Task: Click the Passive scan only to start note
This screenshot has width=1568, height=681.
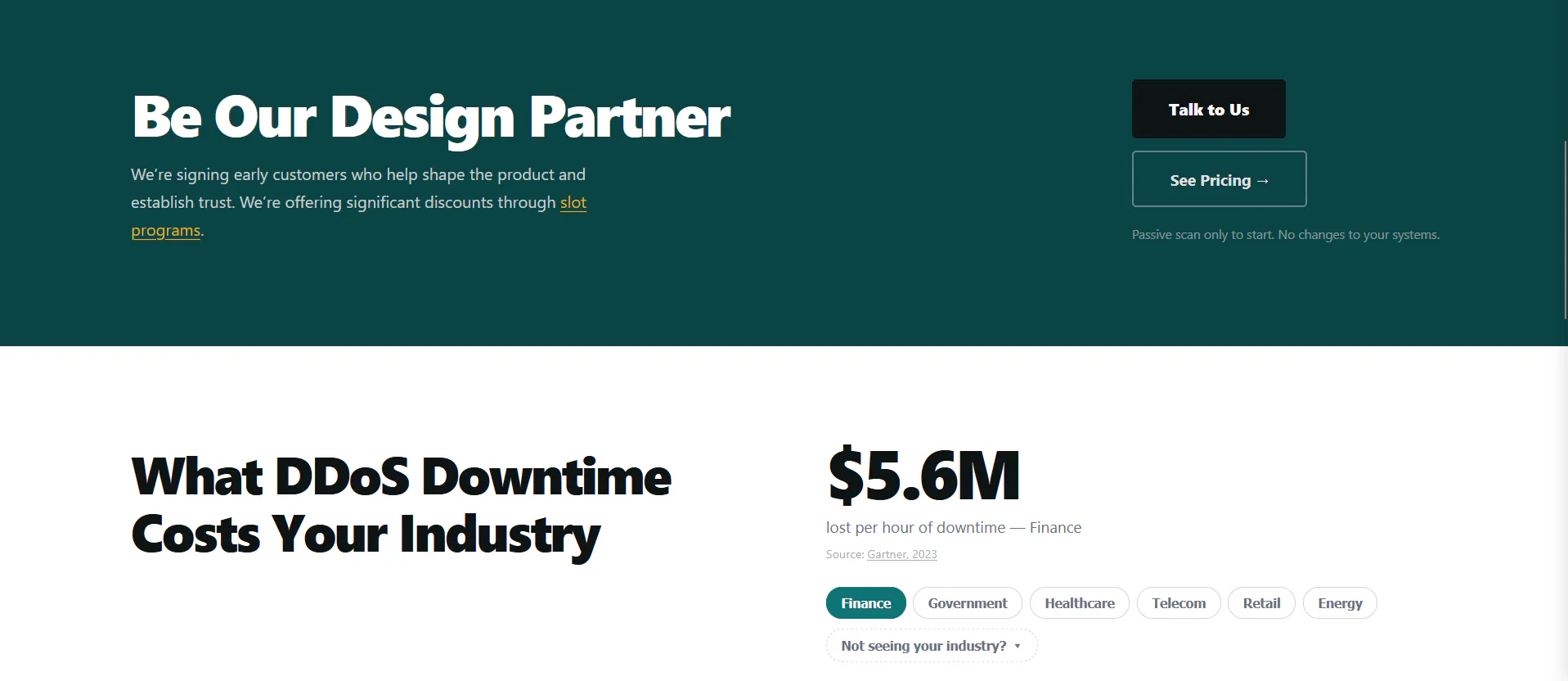Action: click(x=1285, y=235)
